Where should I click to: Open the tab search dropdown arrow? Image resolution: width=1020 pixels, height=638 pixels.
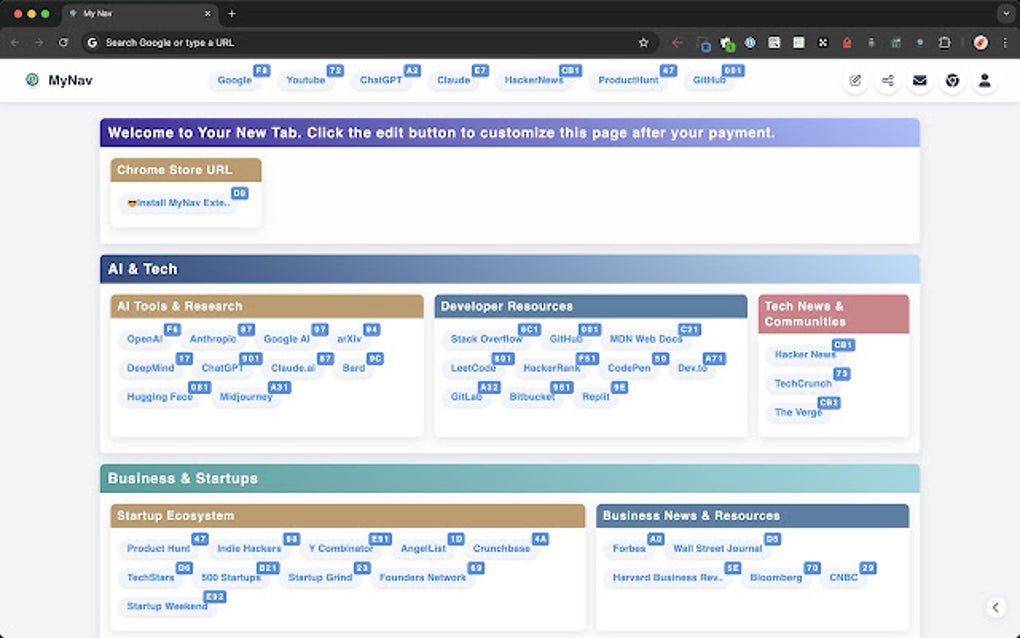(1008, 14)
